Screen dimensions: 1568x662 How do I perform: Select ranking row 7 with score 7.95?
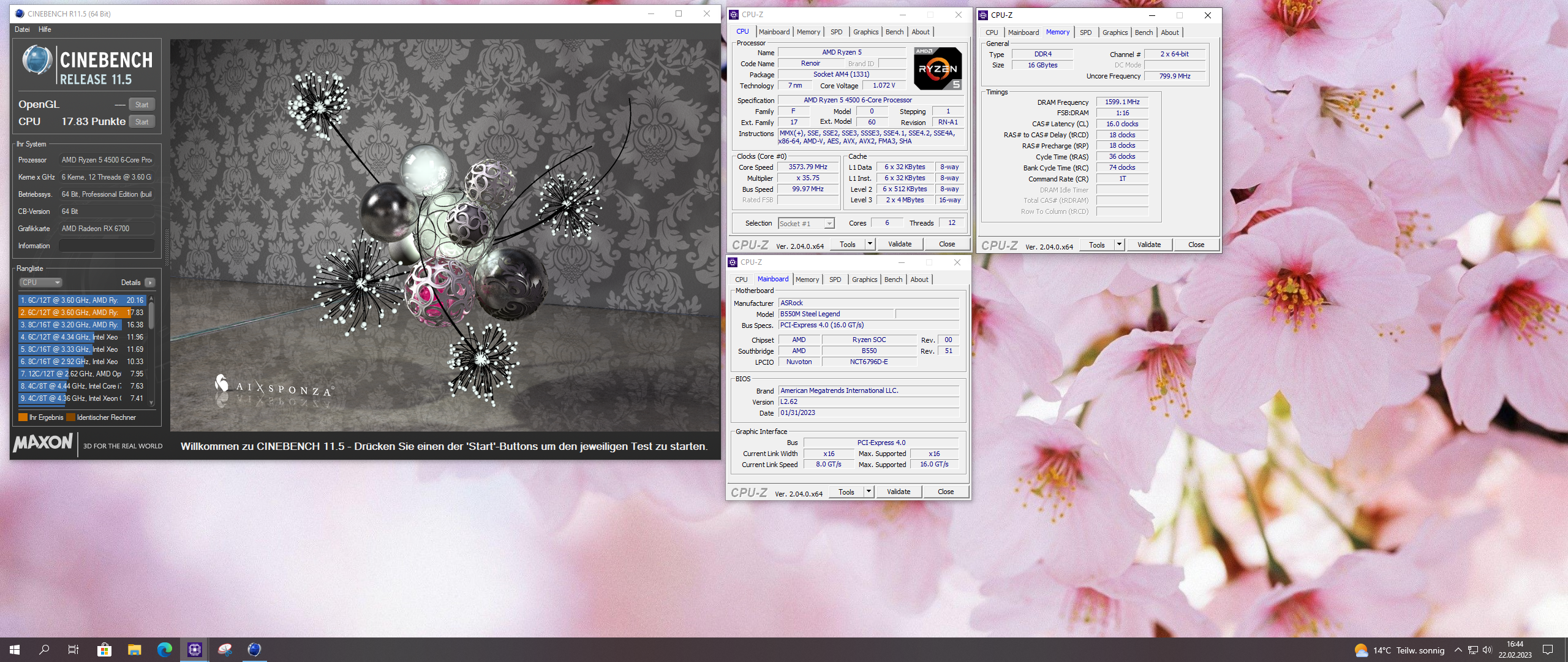click(x=82, y=374)
